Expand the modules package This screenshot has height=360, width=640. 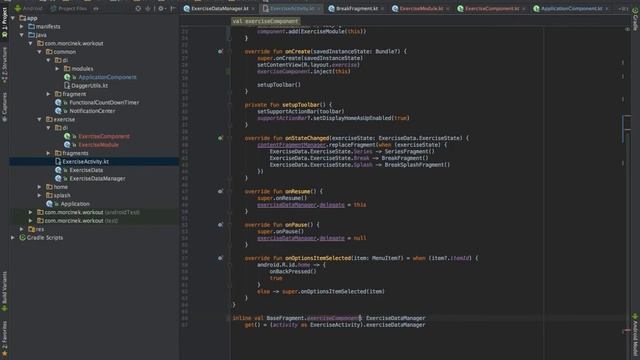(x=58, y=69)
